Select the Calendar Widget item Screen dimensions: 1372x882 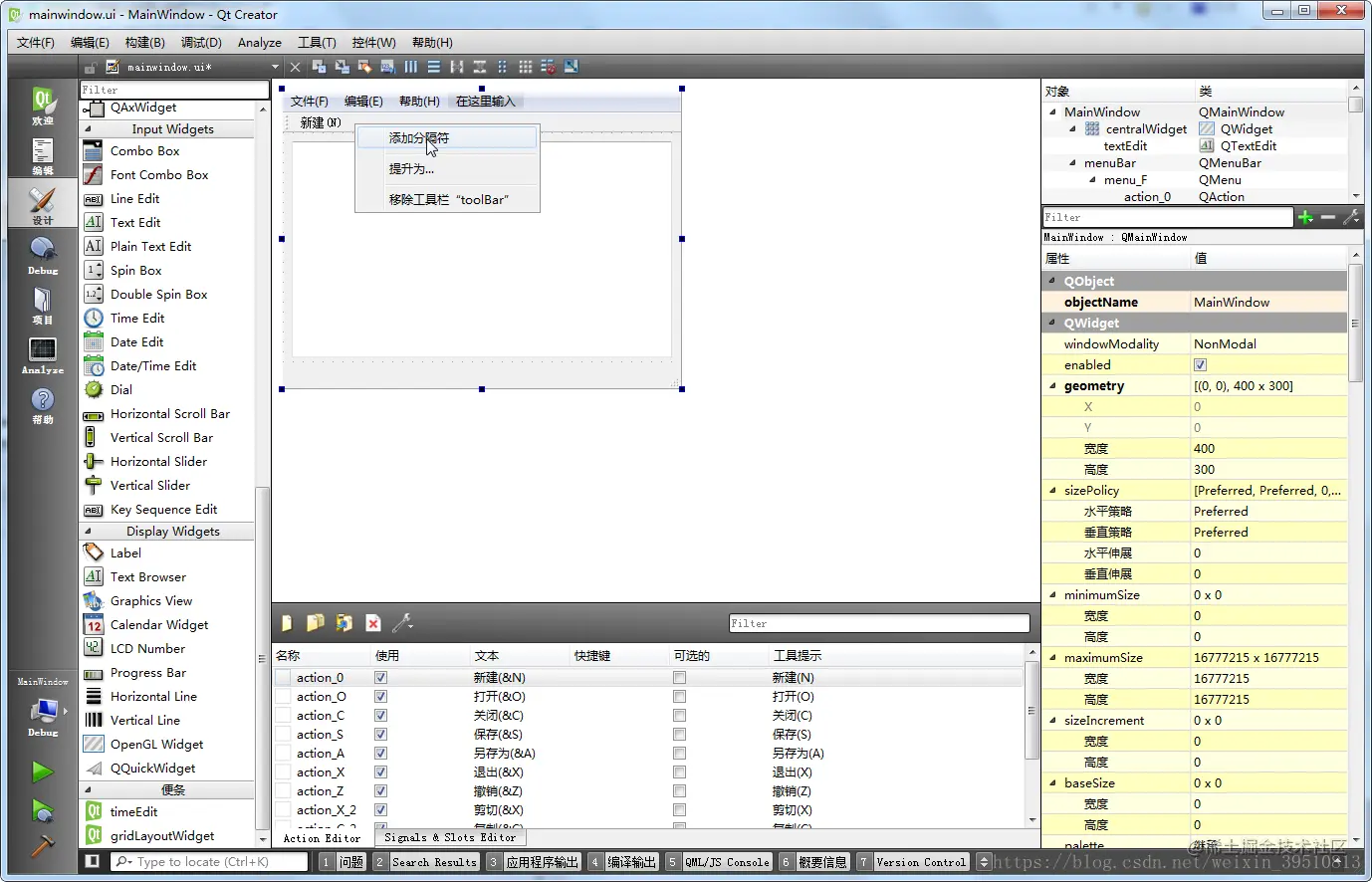[159, 625]
